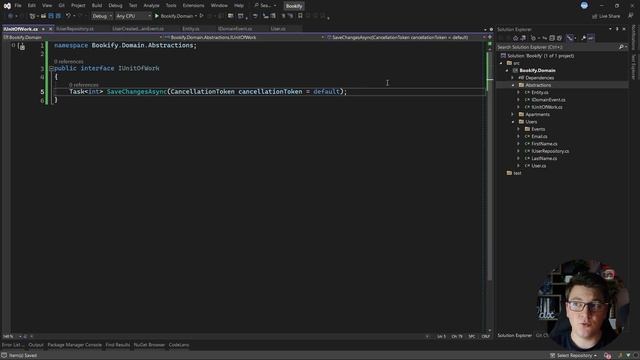Expand the Events folder
The height and width of the screenshot is (360, 640).
tap(519, 129)
